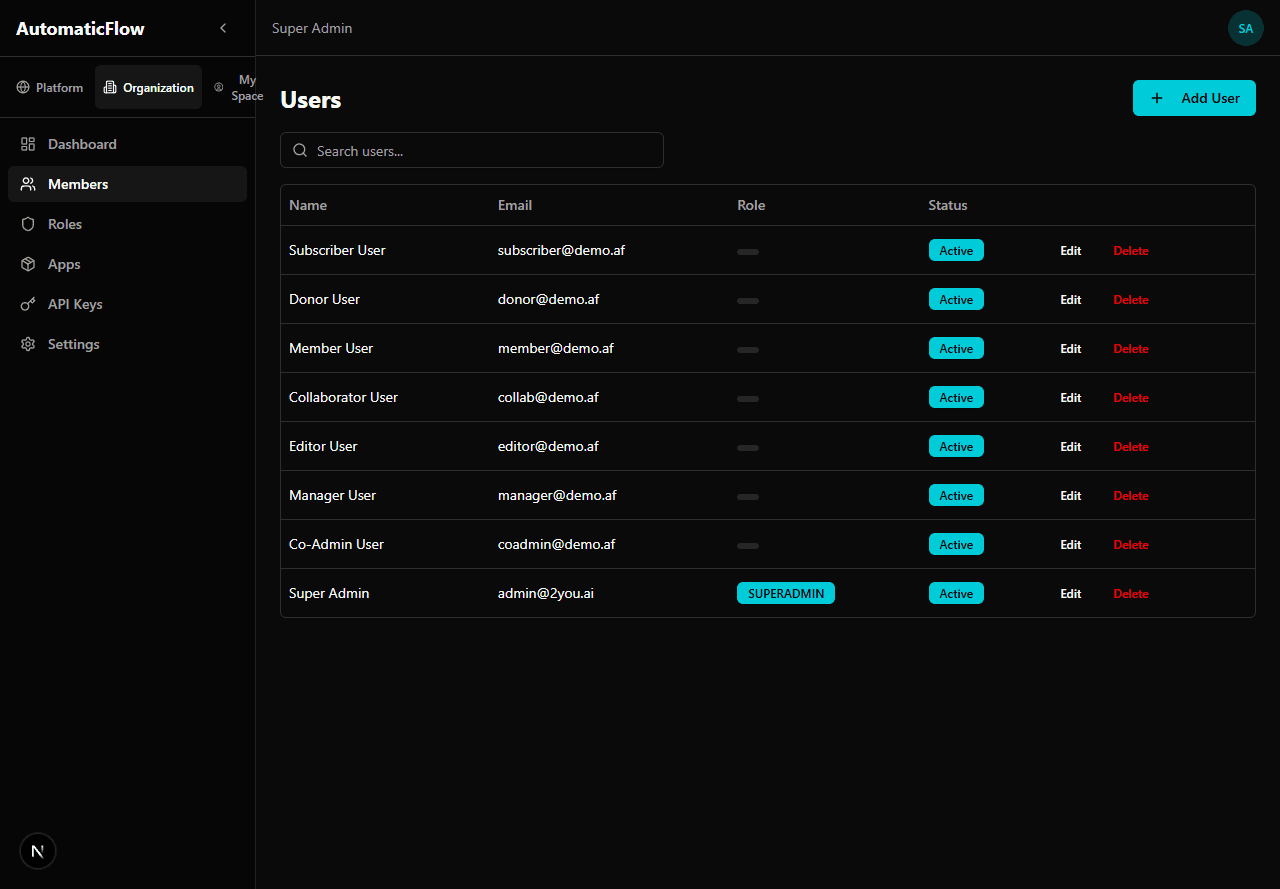Click the Add User button
The image size is (1280, 889).
pyautogui.click(x=1194, y=98)
